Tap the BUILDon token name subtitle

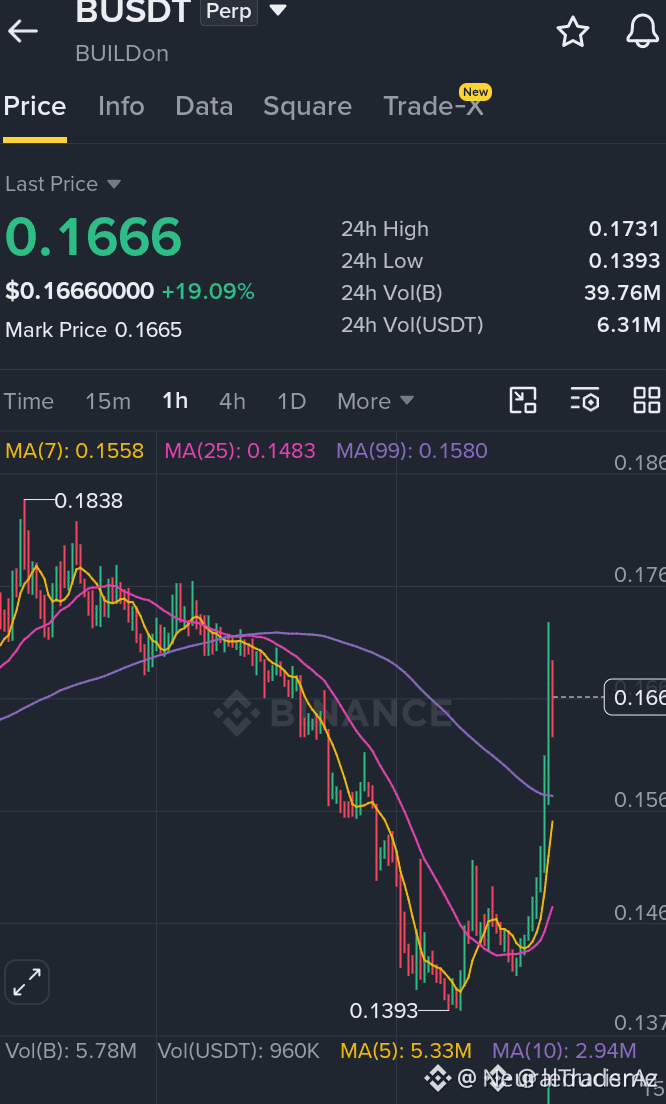click(x=122, y=54)
